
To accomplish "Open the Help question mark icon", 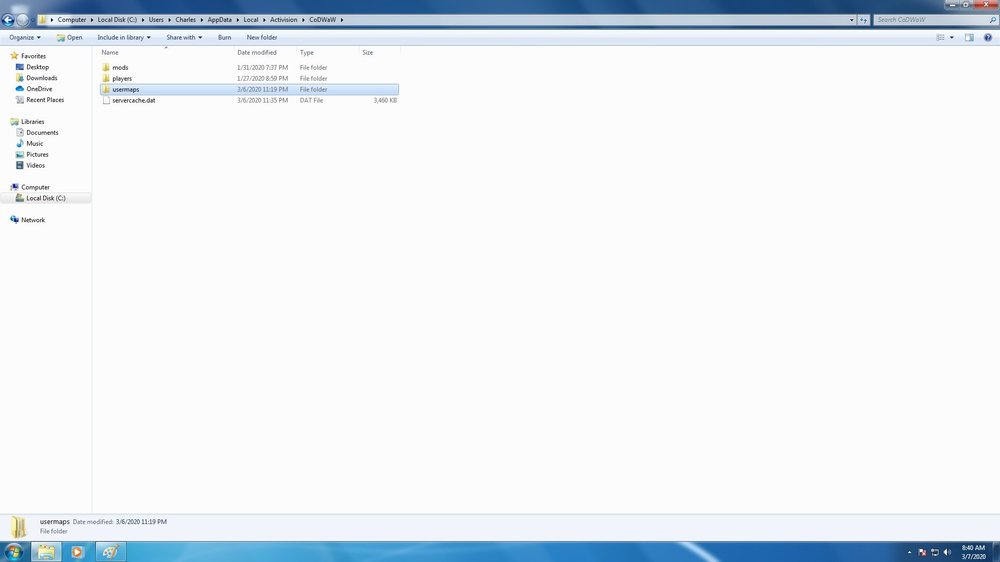I will tap(988, 37).
